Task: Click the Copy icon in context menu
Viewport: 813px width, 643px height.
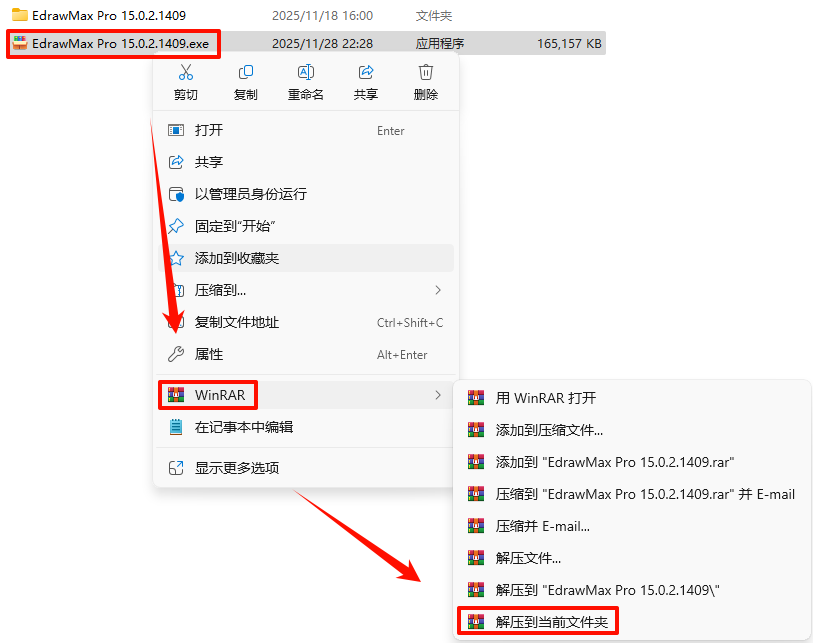Action: coord(246,72)
